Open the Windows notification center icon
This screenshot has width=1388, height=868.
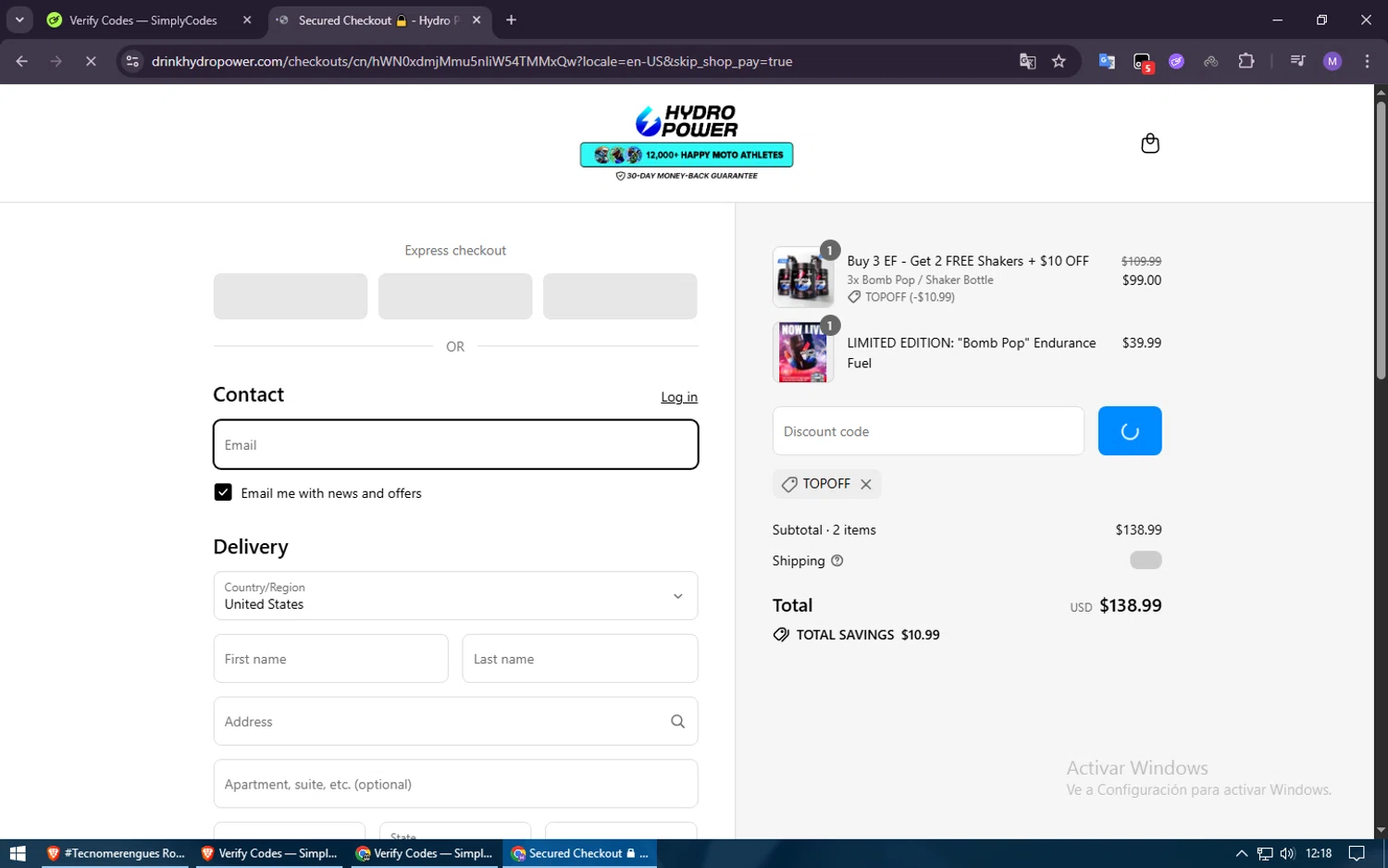1357,853
